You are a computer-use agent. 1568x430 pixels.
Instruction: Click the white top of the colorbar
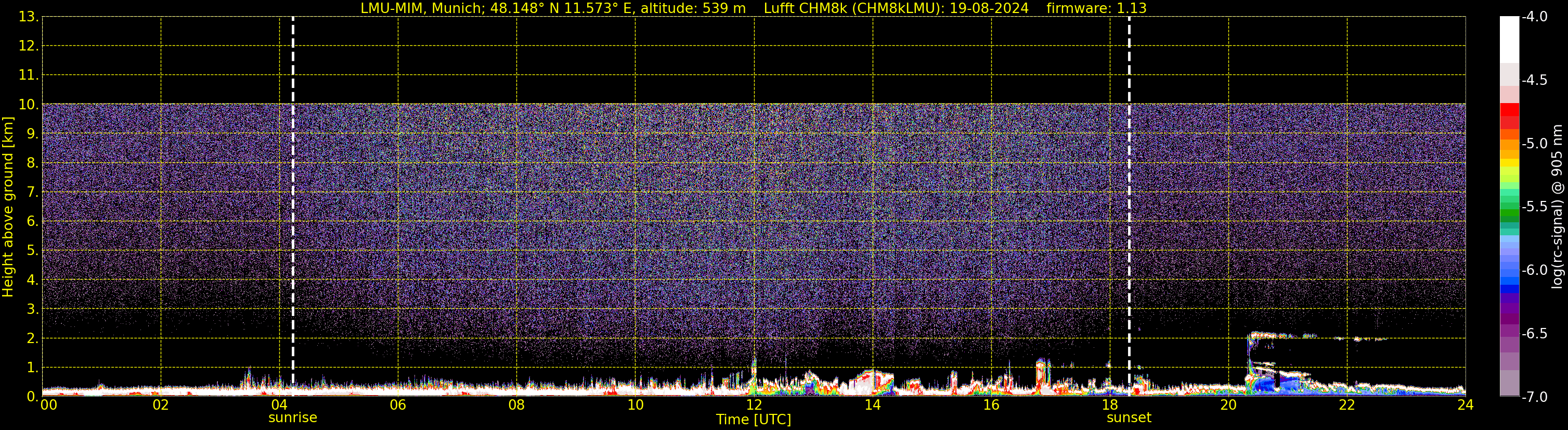(x=1510, y=40)
